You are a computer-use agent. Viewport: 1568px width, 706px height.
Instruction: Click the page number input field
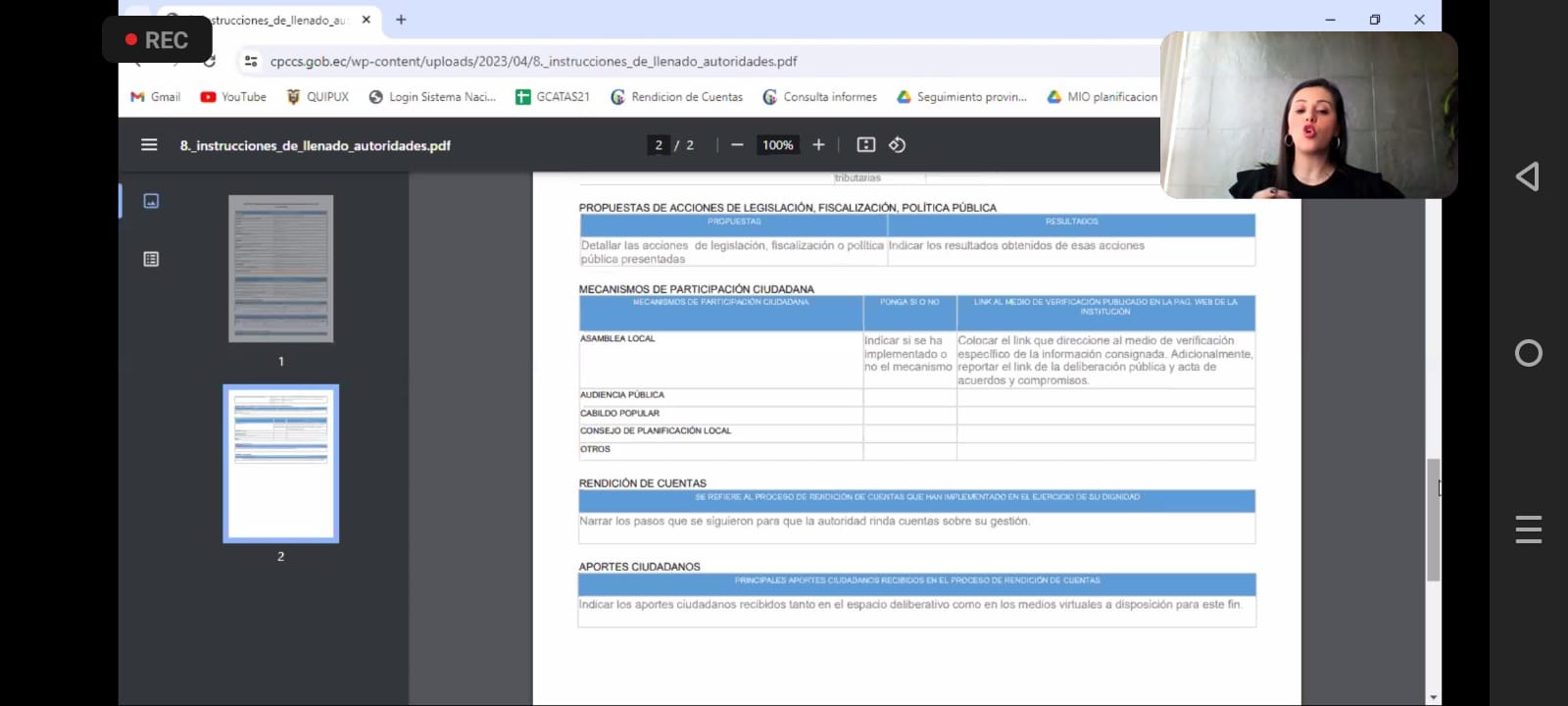[x=659, y=145]
